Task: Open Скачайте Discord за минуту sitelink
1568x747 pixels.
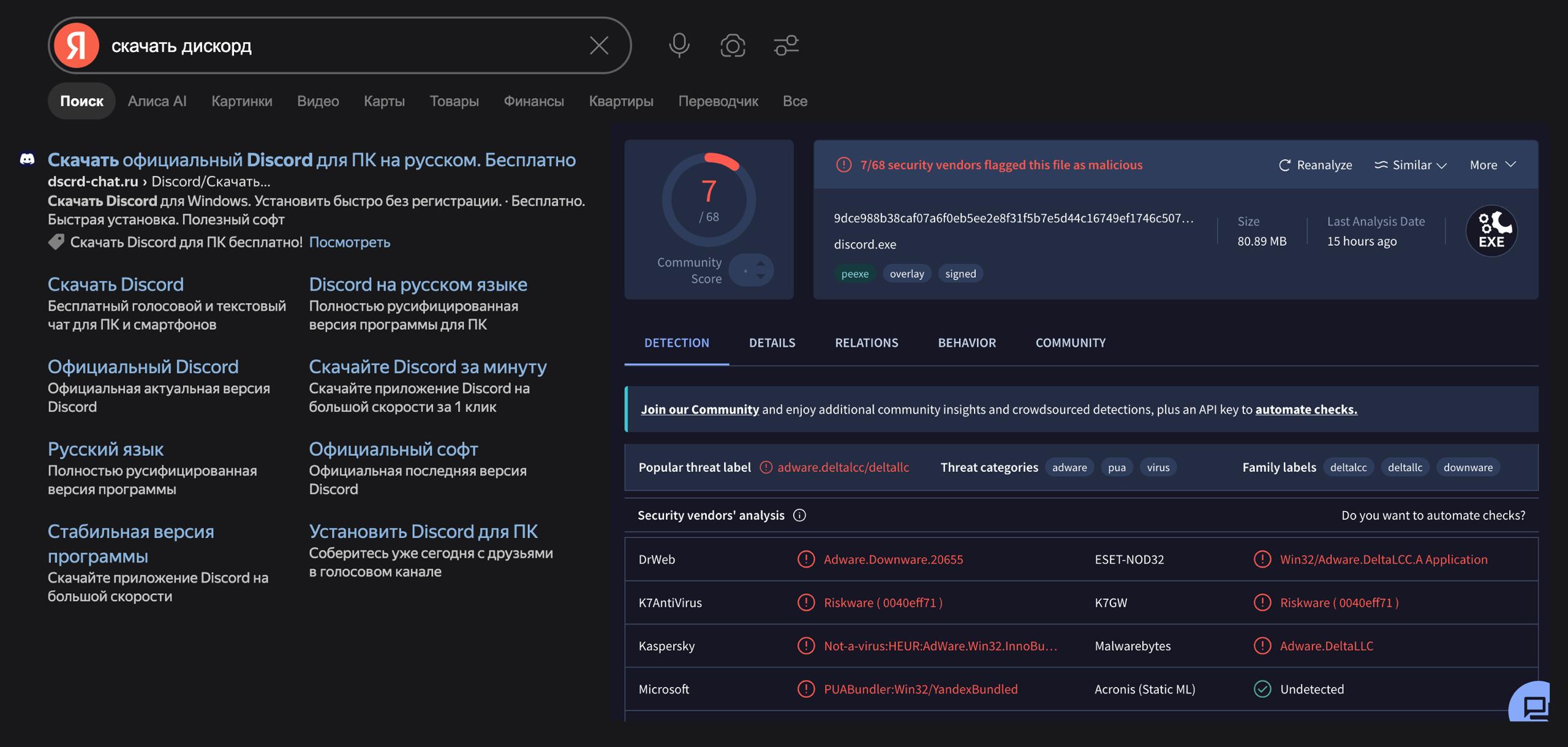Action: (x=428, y=366)
